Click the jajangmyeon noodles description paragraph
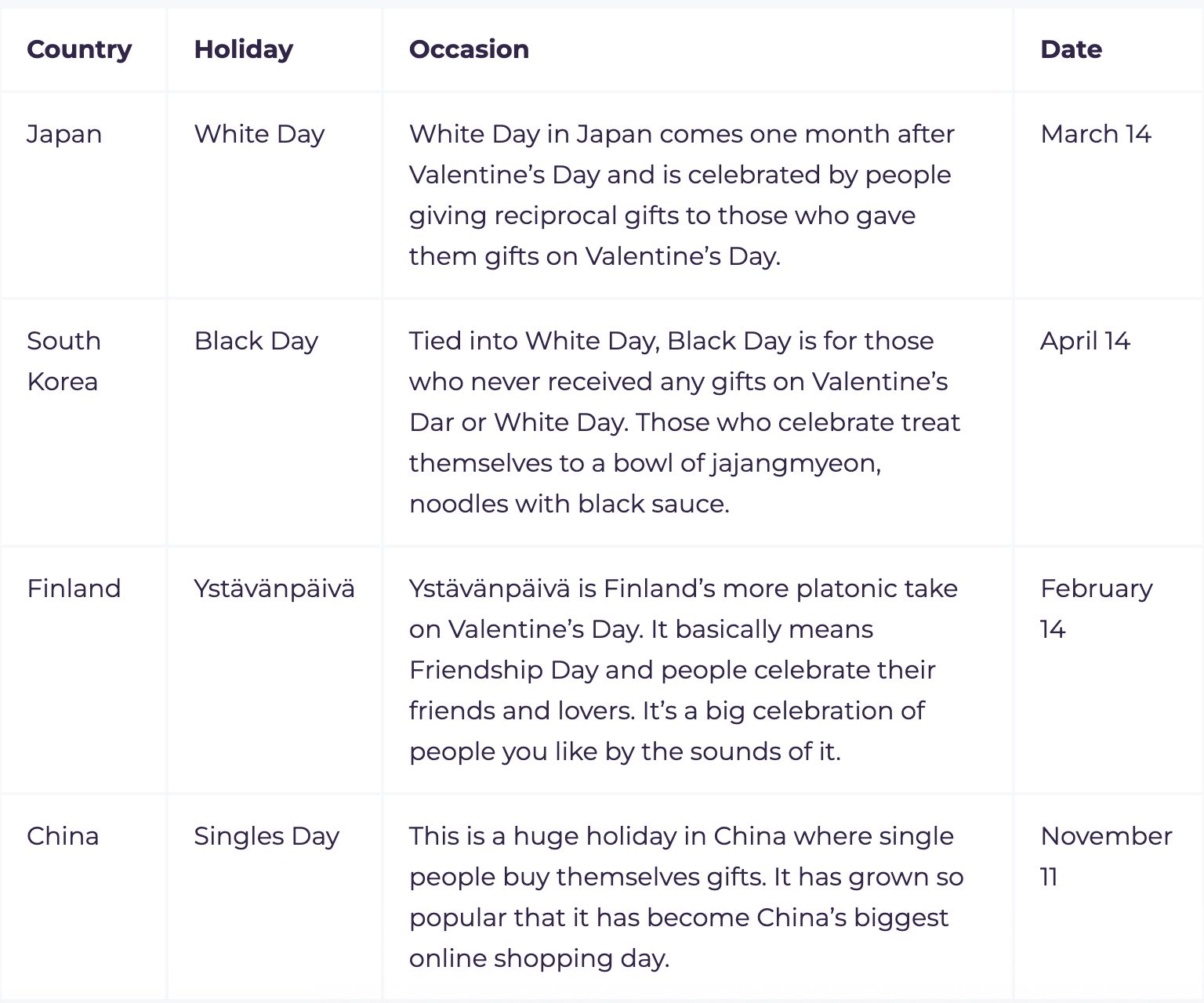1204x1003 pixels. (x=685, y=422)
